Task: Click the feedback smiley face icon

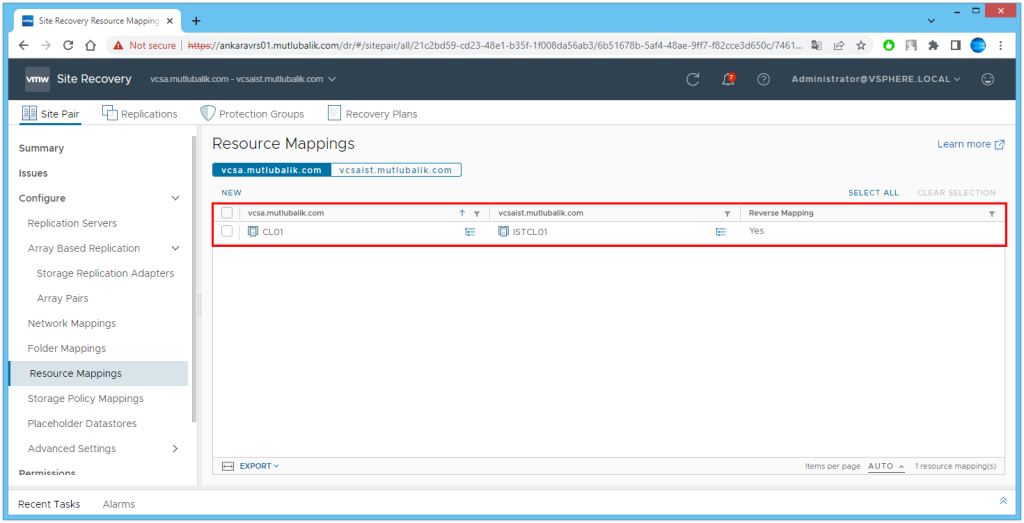Action: coord(987,79)
